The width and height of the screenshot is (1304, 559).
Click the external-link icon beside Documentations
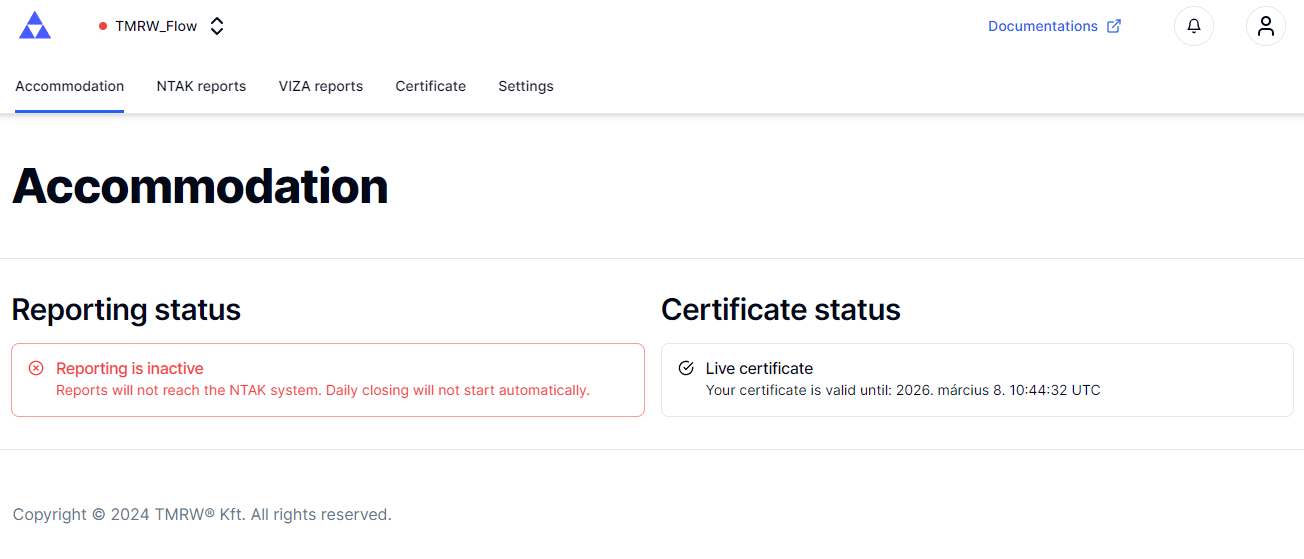pos(1114,26)
